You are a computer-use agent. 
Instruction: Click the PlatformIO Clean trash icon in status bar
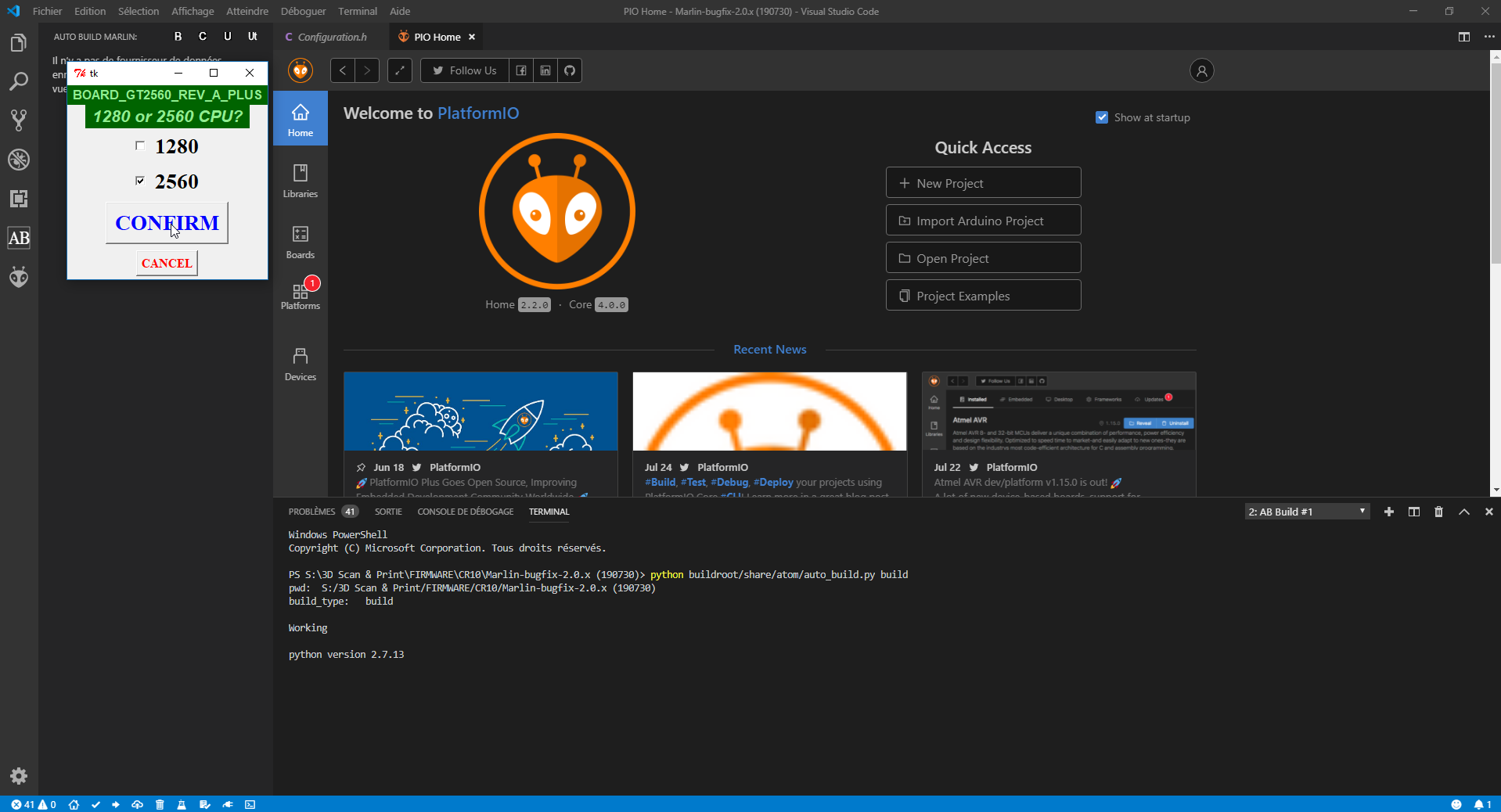tap(160, 804)
